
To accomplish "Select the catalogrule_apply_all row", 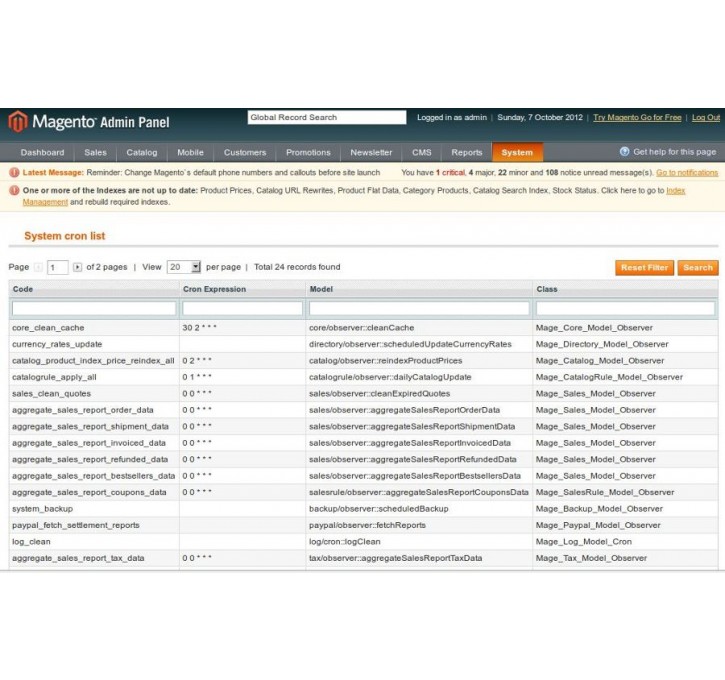I will click(363, 377).
